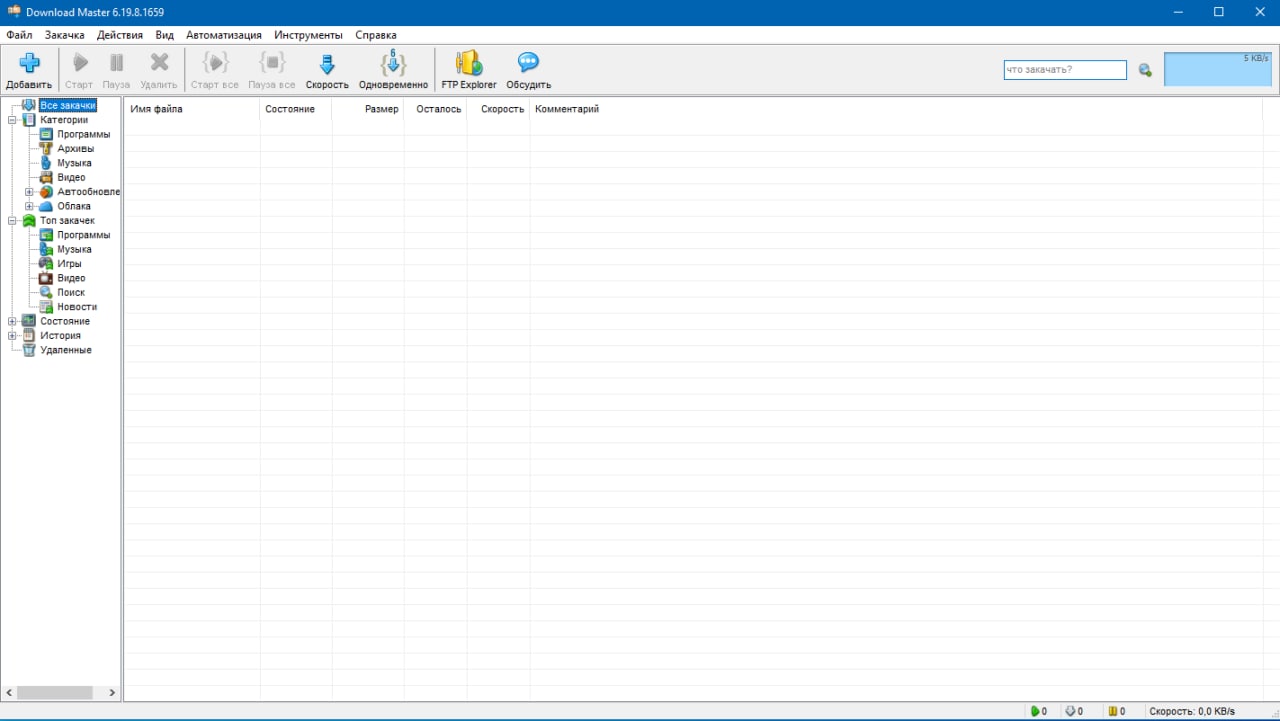
Task: Click the Добавить (Add) download button
Action: pyautogui.click(x=29, y=70)
